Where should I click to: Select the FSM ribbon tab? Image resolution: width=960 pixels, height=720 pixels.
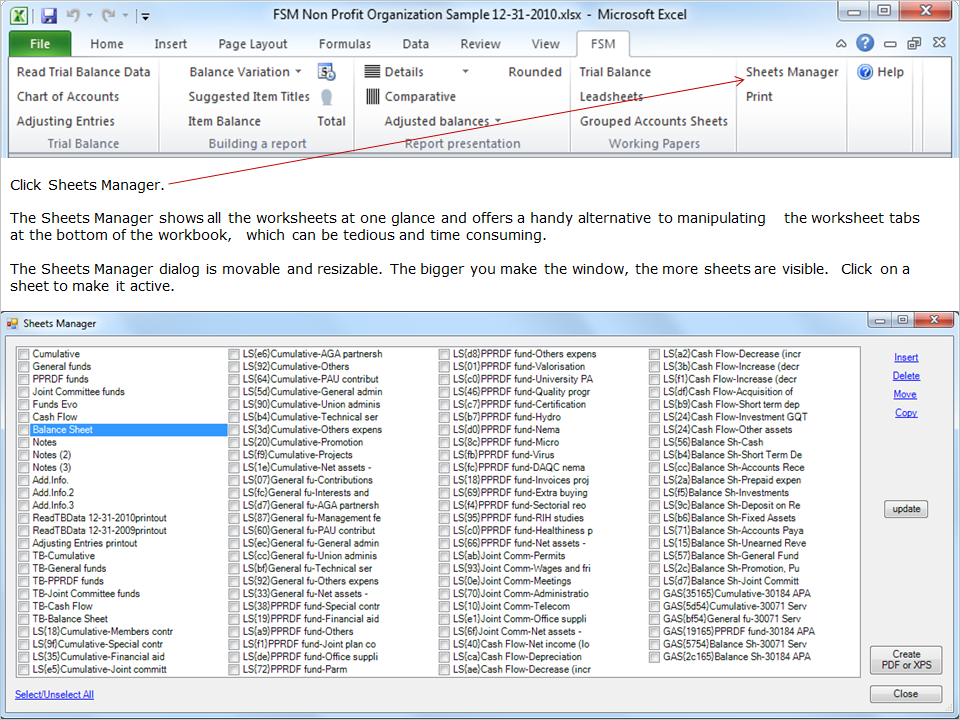[603, 44]
